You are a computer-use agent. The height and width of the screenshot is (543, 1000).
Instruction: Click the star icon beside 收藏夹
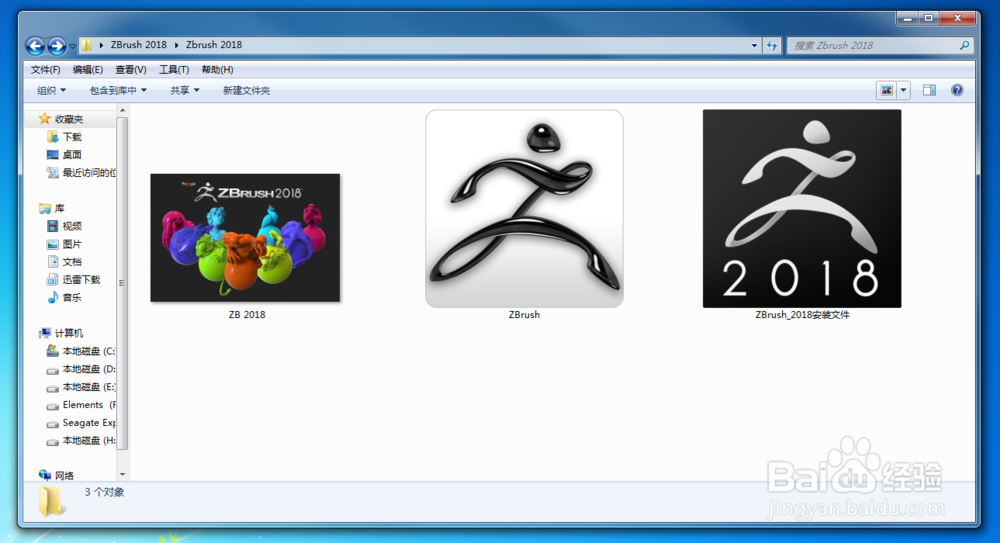[x=44, y=119]
